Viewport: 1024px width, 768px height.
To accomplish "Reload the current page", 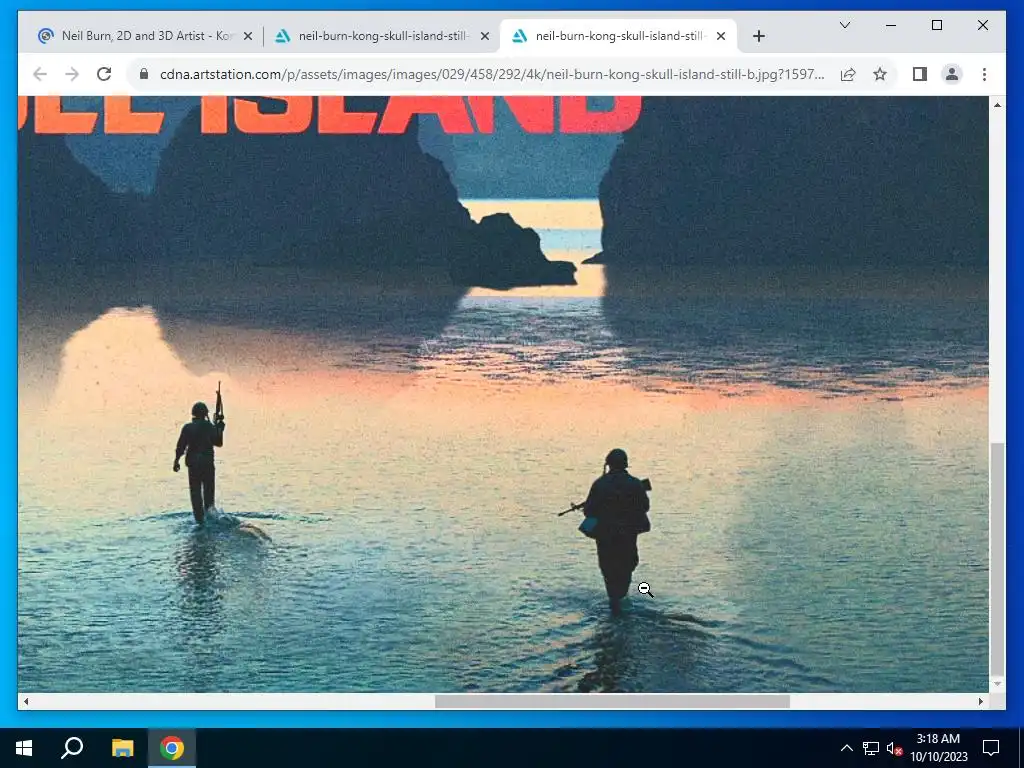I will 104,74.
